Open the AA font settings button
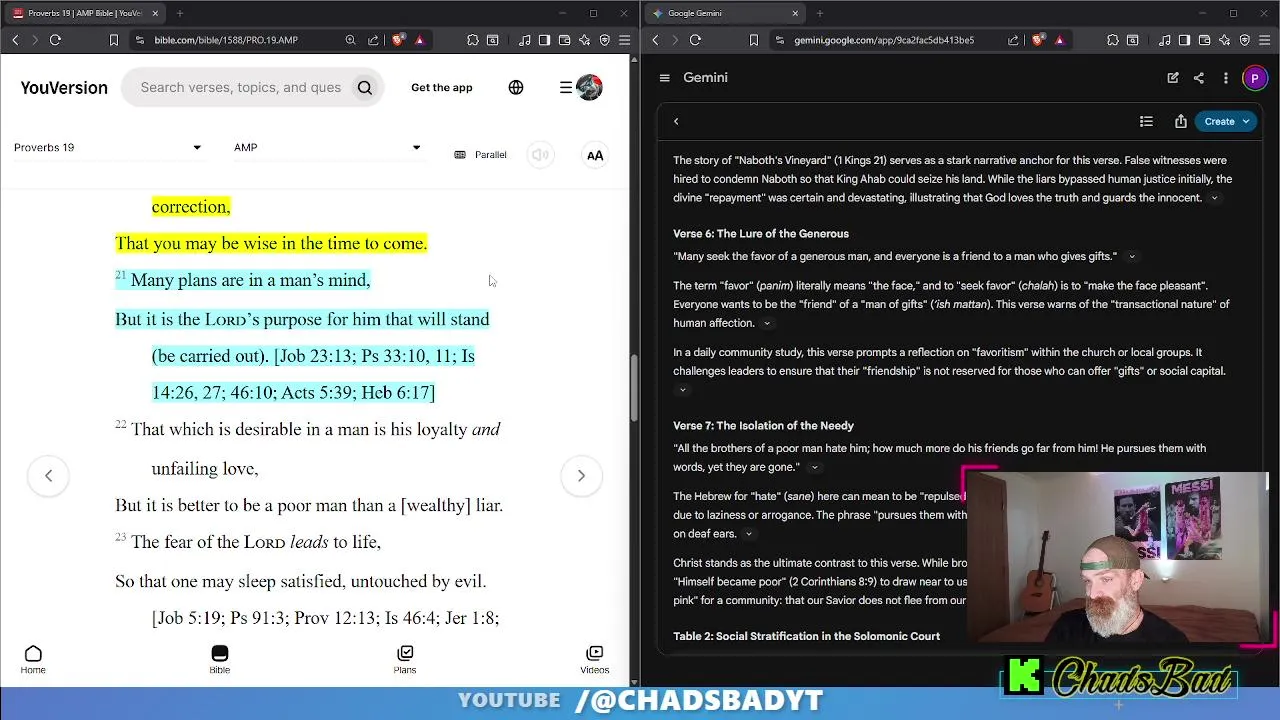This screenshot has height=720, width=1280. pyautogui.click(x=595, y=155)
